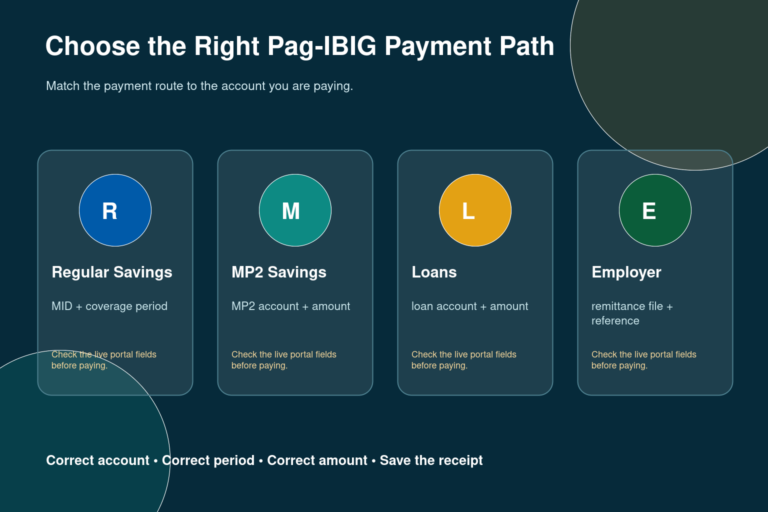
Task: Select the MP2 Savings card heading
Action: point(279,272)
